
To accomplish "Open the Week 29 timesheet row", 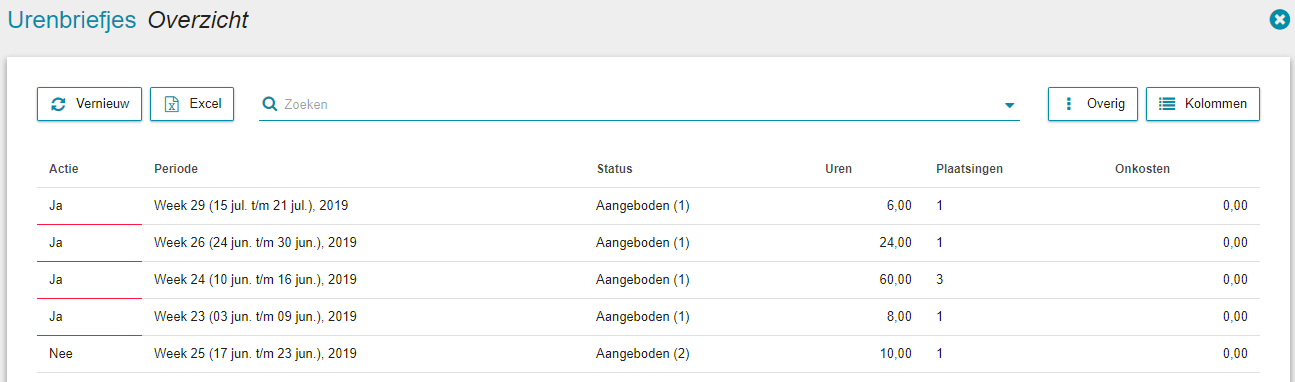I will point(648,206).
